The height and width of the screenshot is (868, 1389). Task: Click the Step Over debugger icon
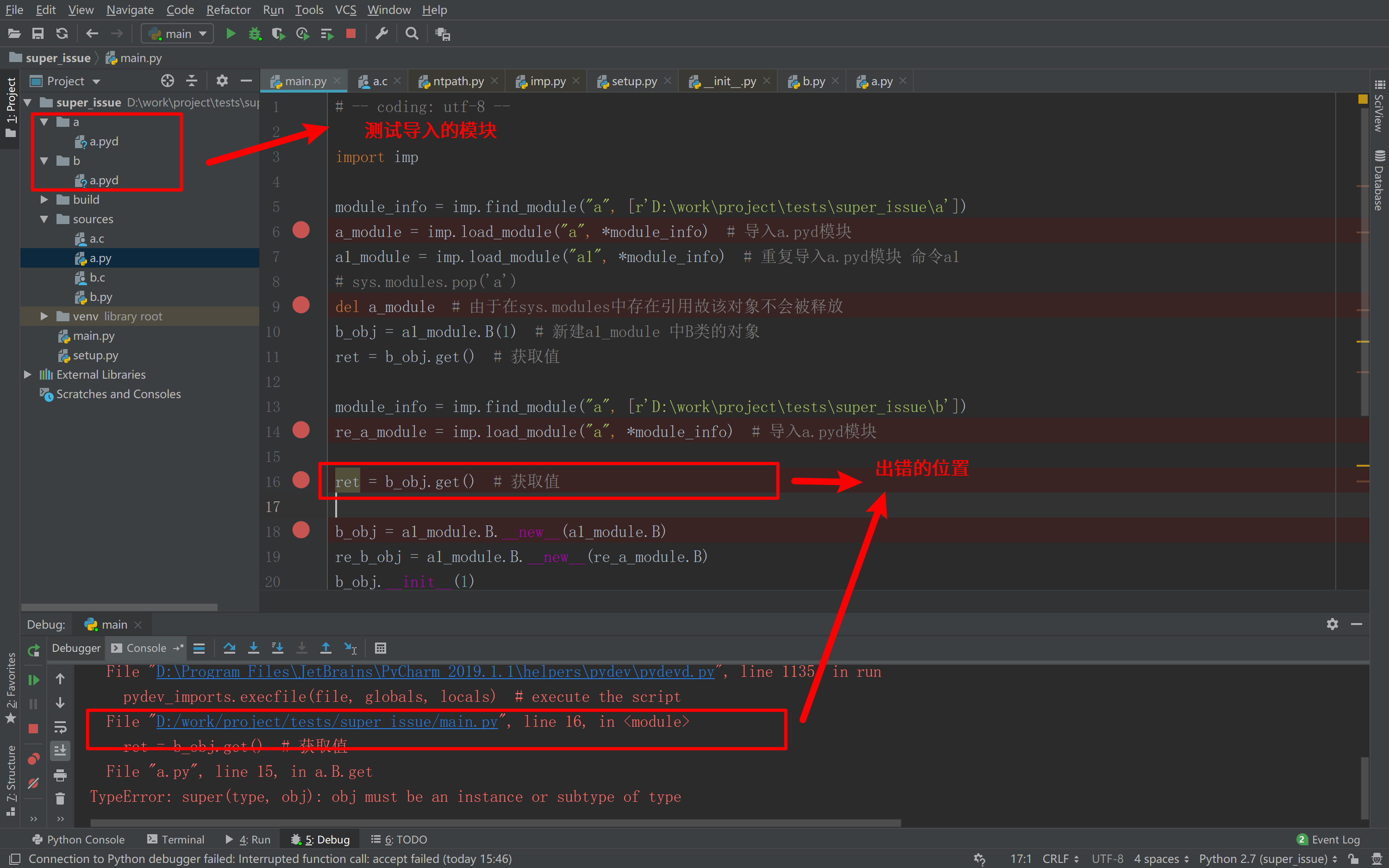[x=230, y=648]
